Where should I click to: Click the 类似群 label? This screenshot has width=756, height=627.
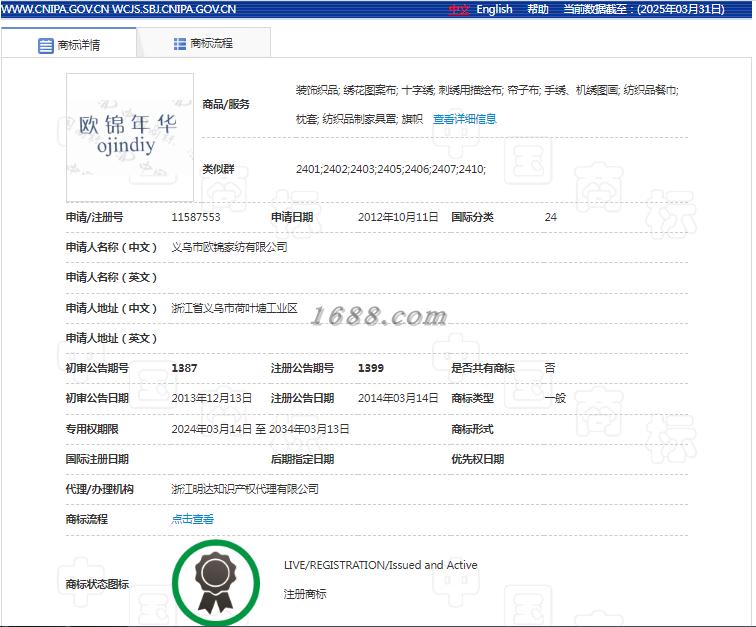click(x=218, y=169)
